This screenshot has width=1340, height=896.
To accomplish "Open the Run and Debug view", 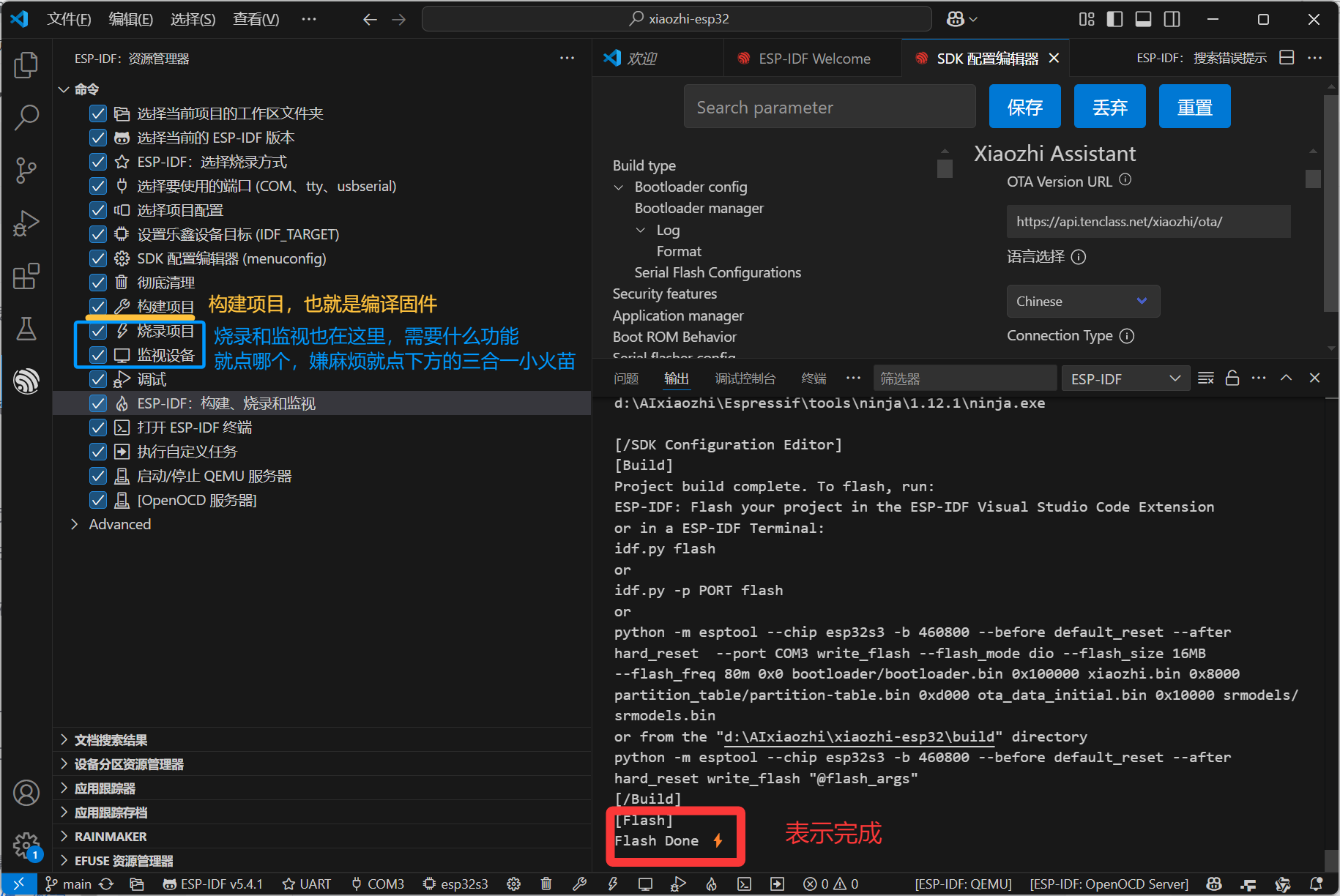I will point(26,223).
